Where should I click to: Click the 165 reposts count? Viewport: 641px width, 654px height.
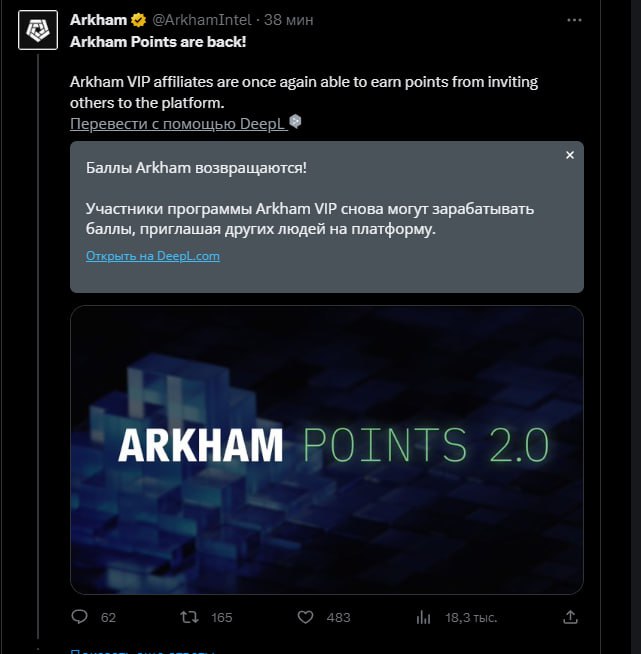point(221,618)
